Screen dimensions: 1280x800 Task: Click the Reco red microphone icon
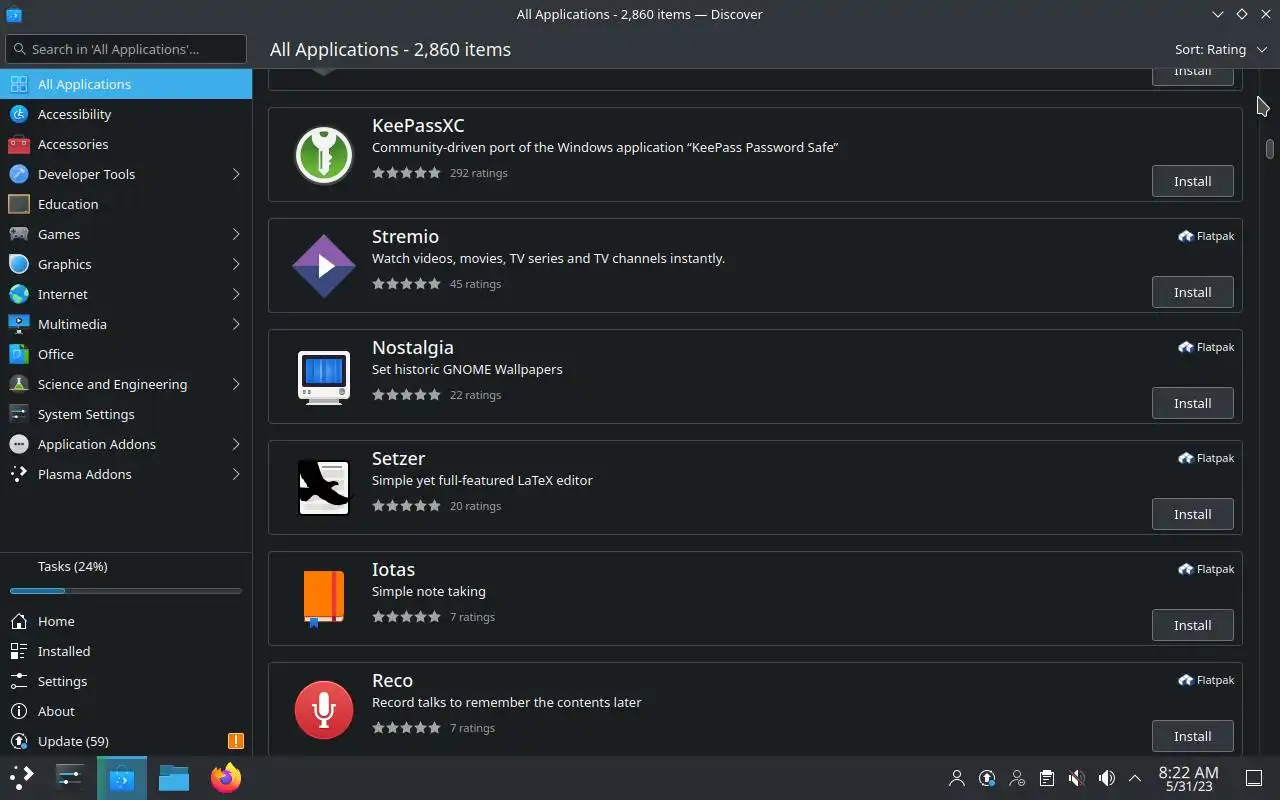324,710
